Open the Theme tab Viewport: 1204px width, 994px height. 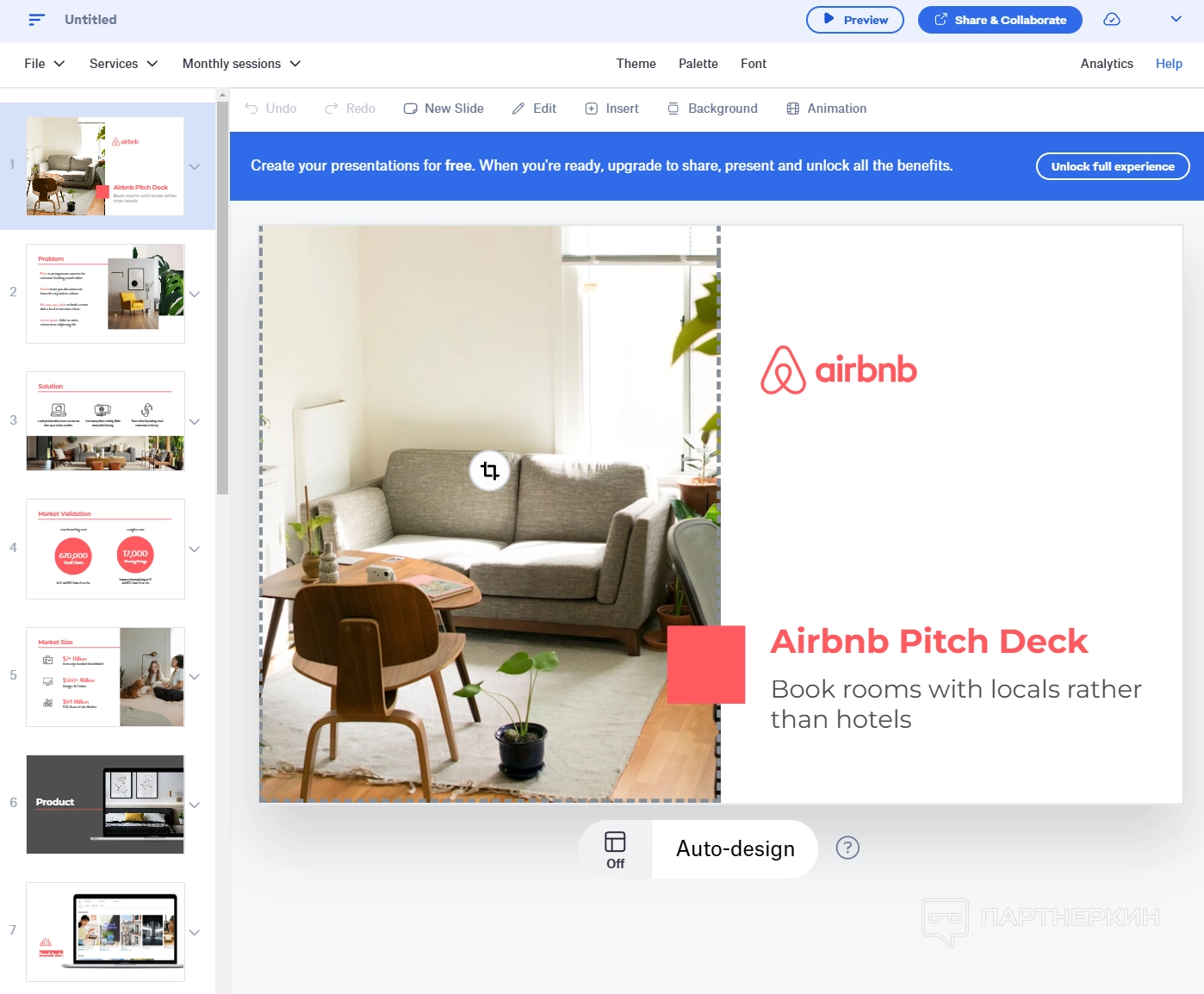click(636, 64)
